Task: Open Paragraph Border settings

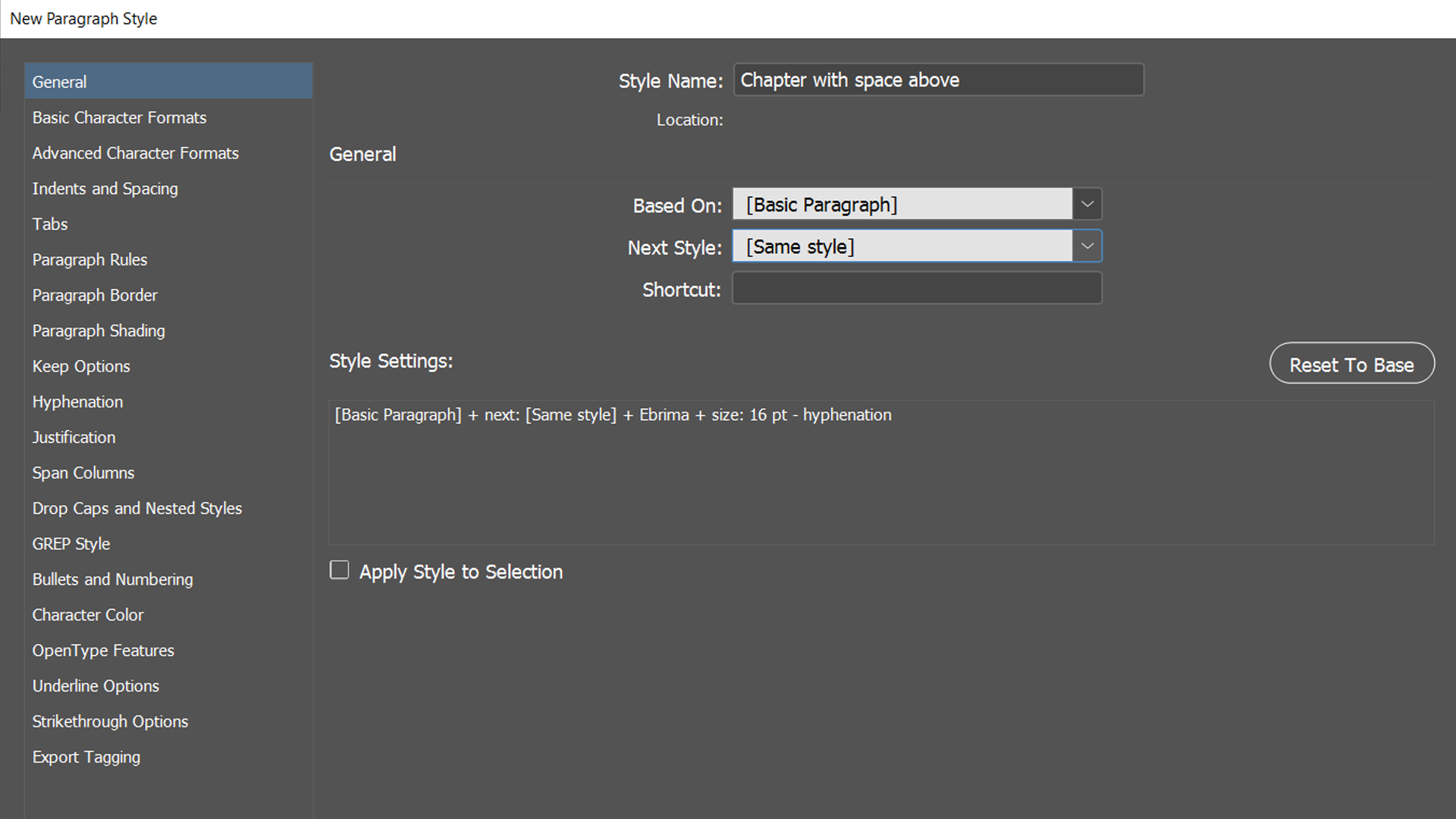Action: pos(95,295)
